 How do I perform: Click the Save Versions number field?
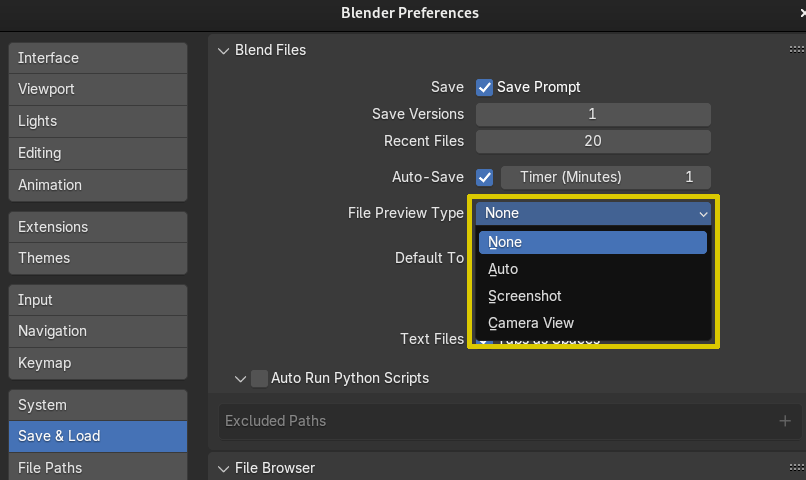[x=593, y=114]
